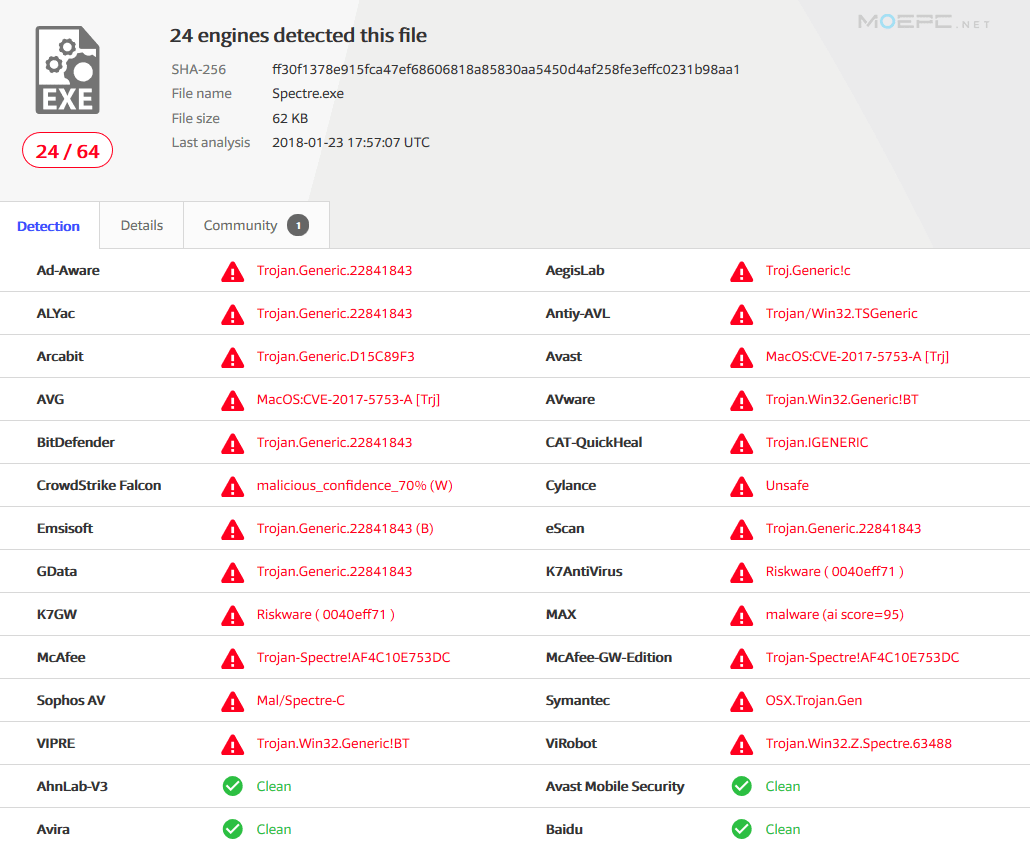This screenshot has height=847, width=1030.
Task: Click the '24 engines detected this file' heading
Action: click(x=298, y=35)
